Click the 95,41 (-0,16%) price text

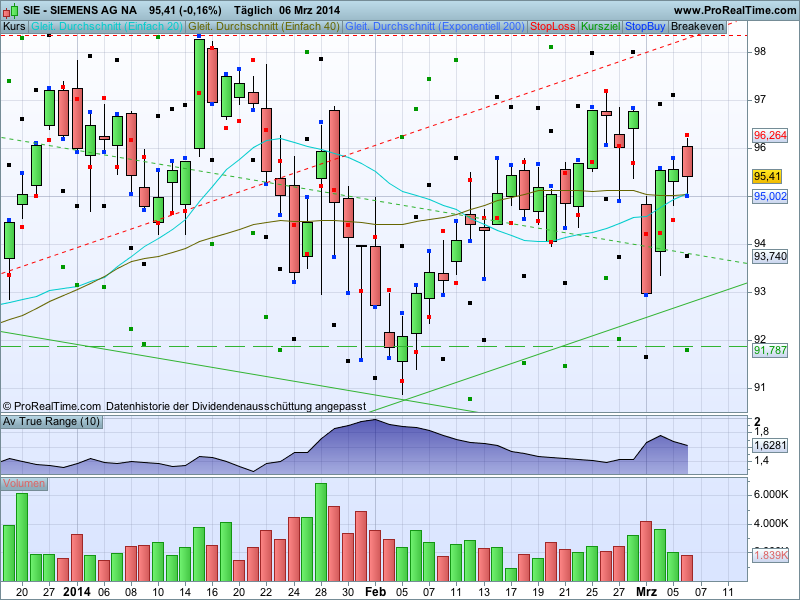tap(185, 10)
